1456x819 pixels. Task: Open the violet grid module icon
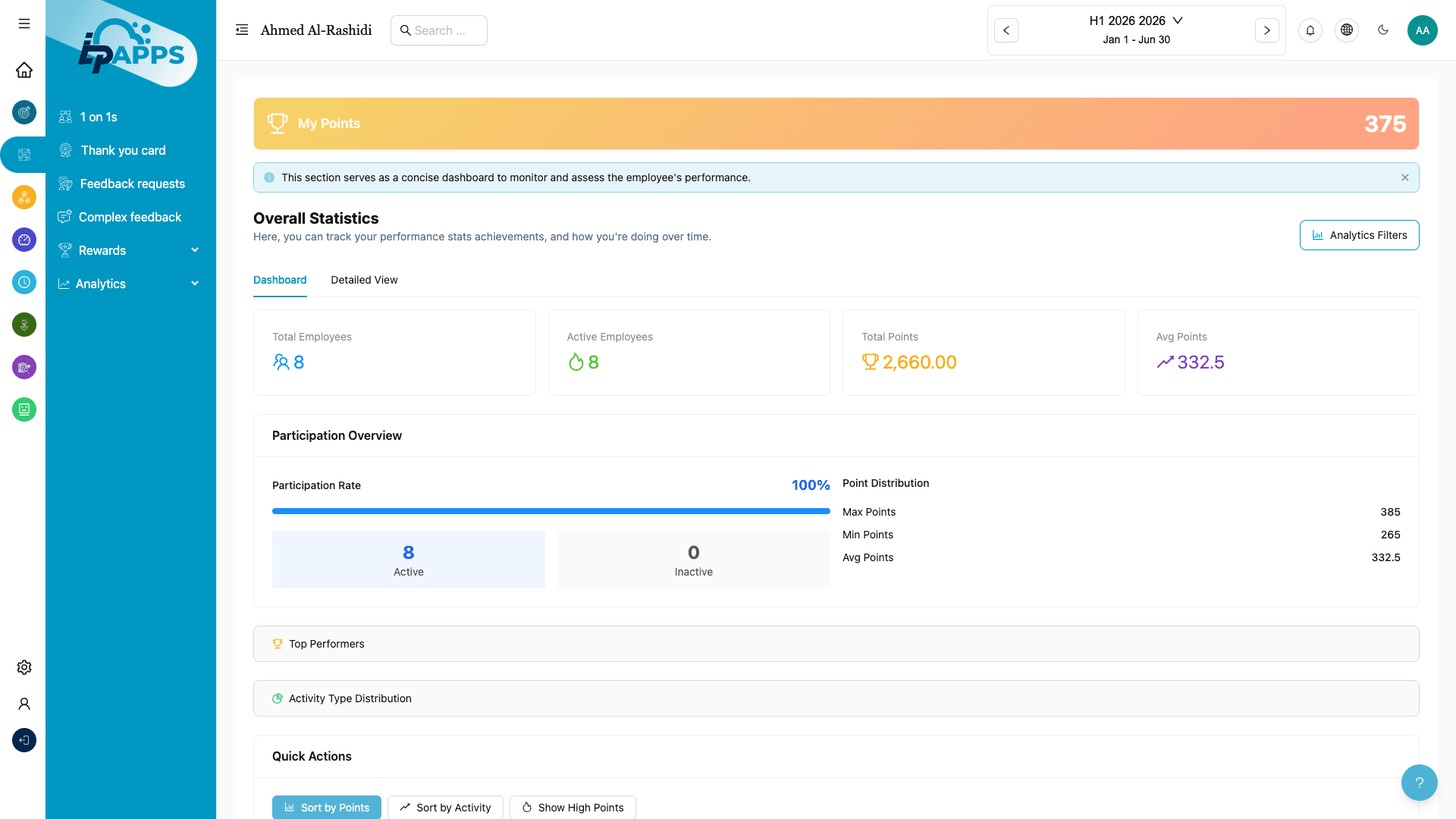24,367
